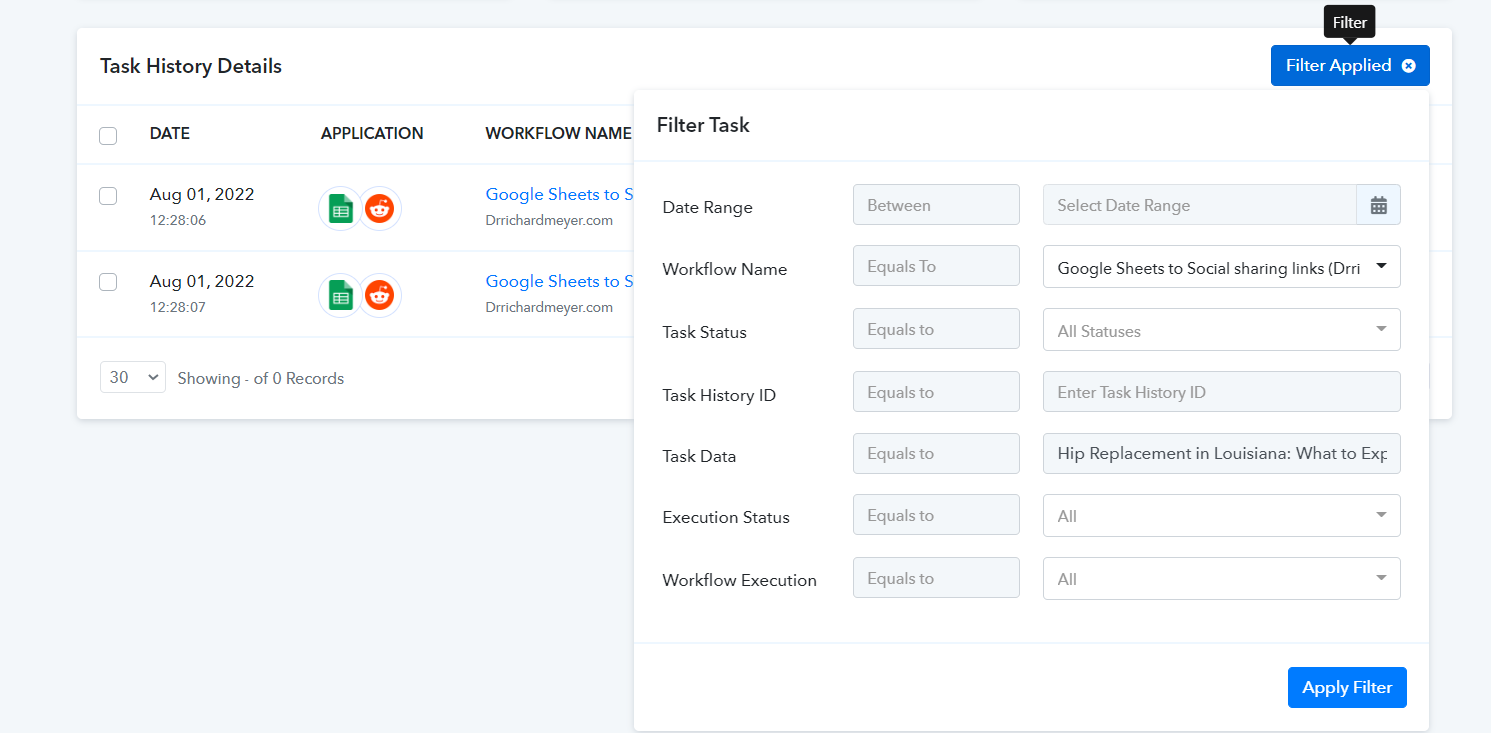Click the Apply Filter button
This screenshot has height=733, width=1491.
click(x=1347, y=687)
